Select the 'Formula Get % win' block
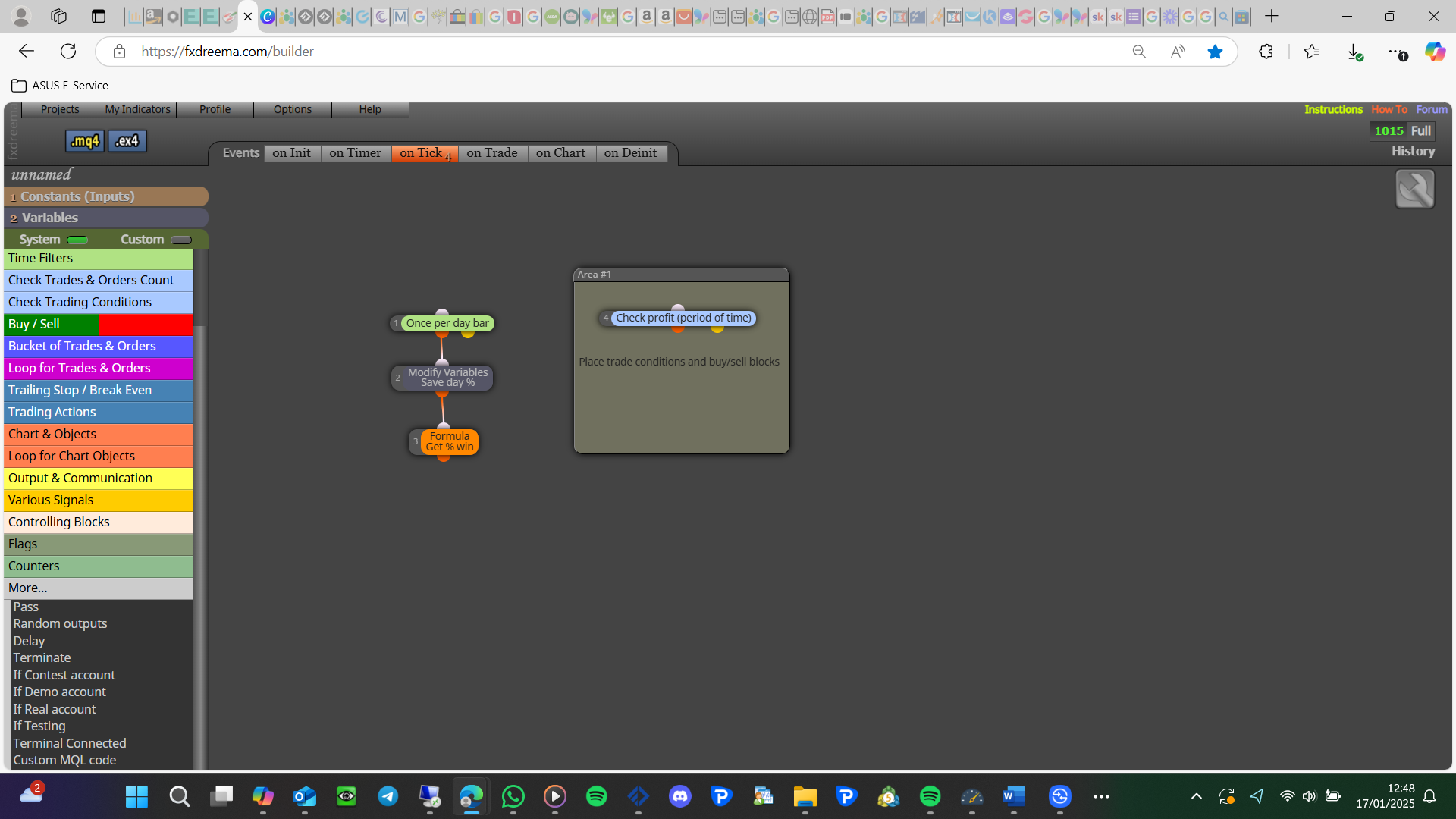 [449, 441]
